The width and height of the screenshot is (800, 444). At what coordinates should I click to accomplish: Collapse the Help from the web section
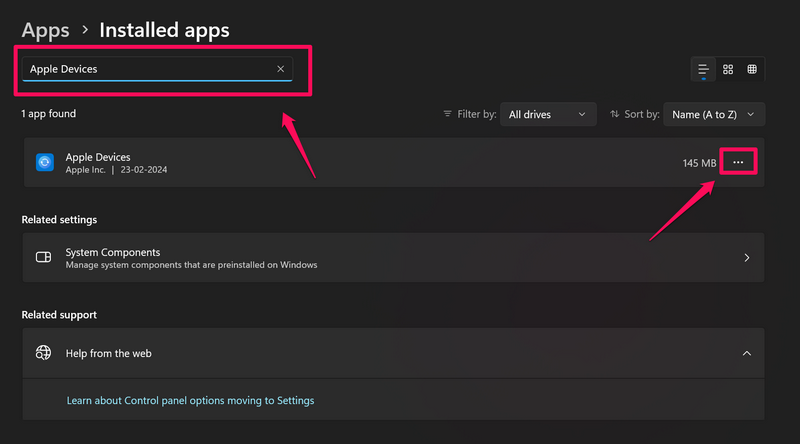746,353
